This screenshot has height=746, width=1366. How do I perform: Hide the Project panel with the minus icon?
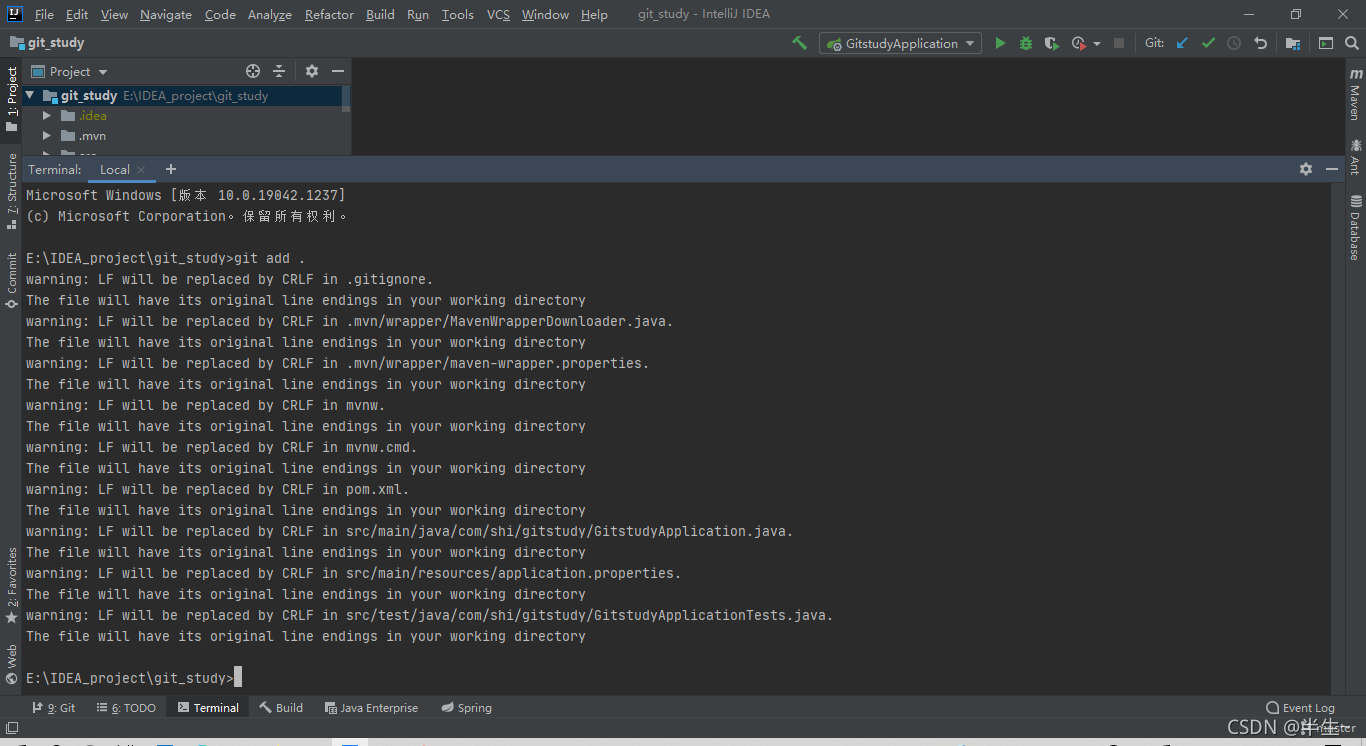[338, 71]
